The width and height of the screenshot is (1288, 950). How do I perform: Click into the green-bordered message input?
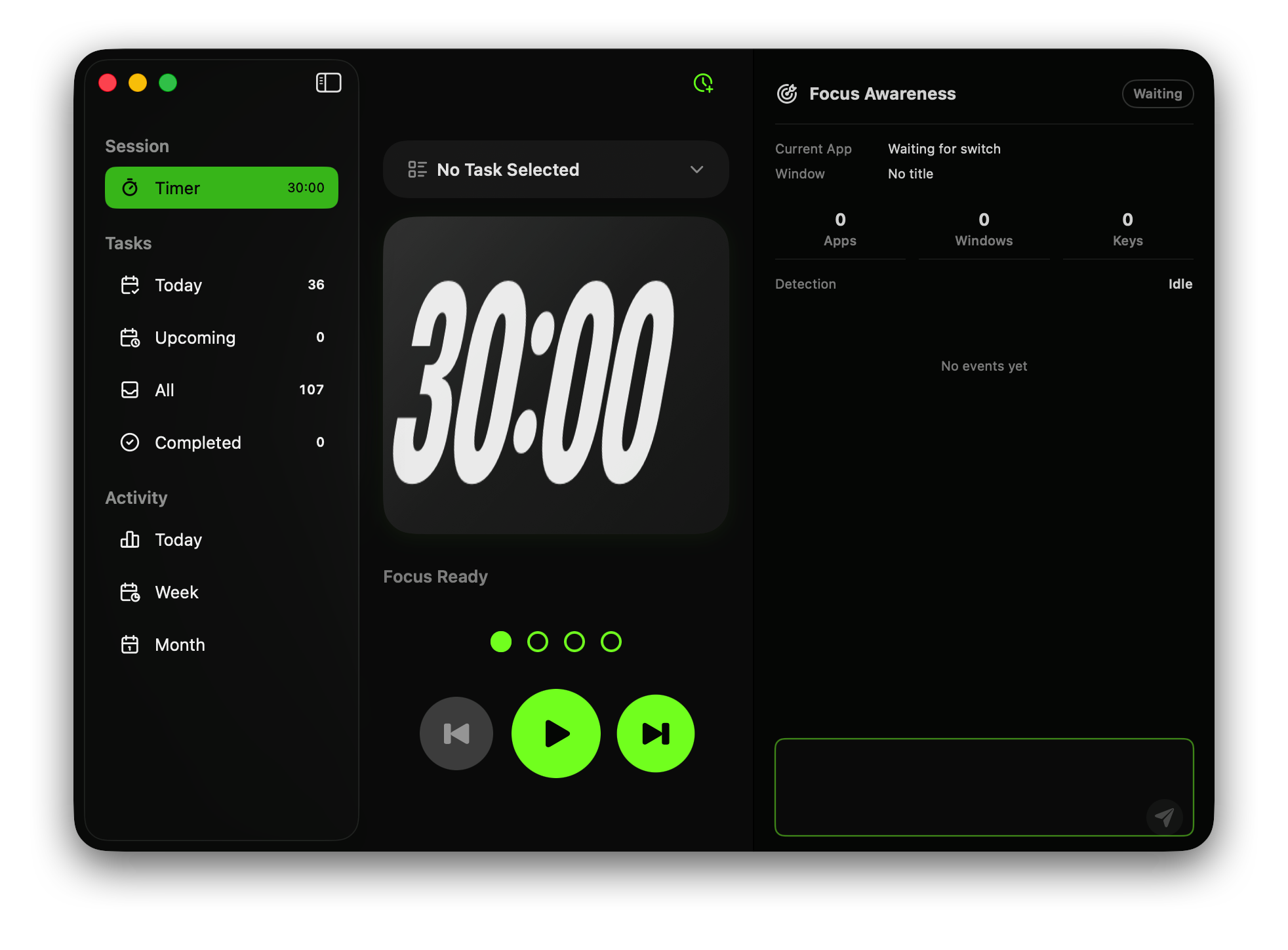[984, 787]
